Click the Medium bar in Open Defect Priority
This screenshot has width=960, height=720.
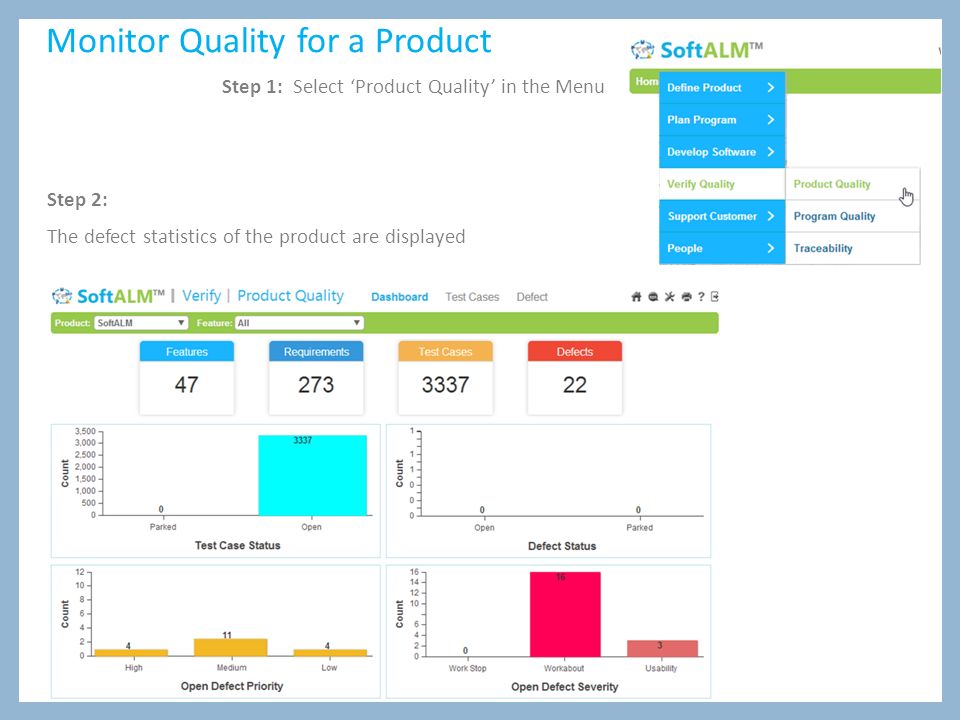click(x=230, y=648)
